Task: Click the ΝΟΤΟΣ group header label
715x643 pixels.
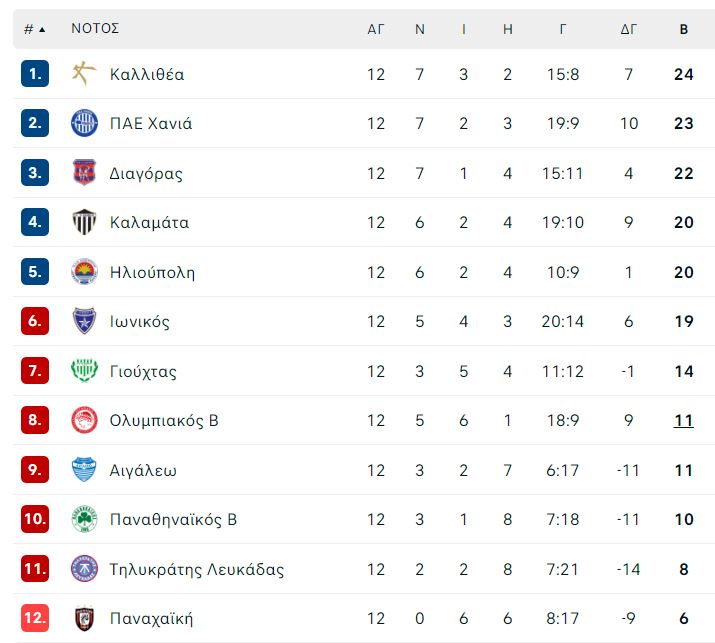Action: 95,28
